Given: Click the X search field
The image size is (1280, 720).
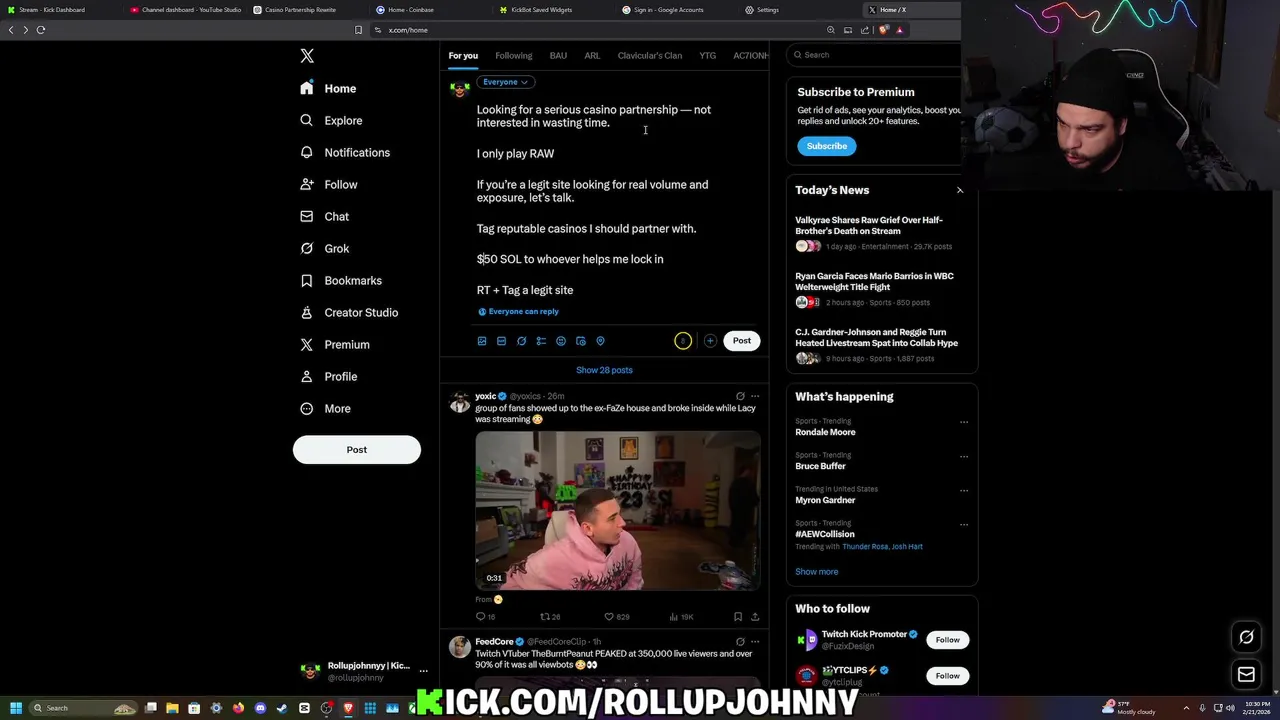Looking at the screenshot, I should 875,55.
